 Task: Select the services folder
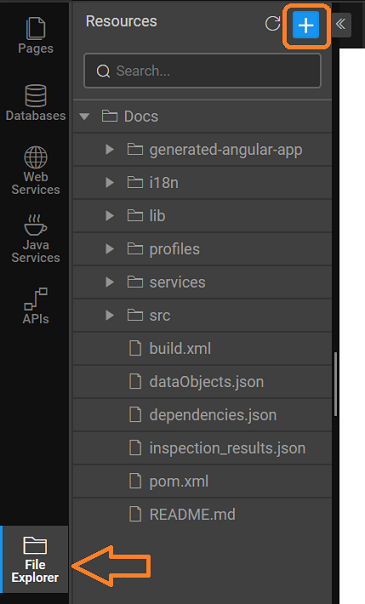tap(202, 282)
